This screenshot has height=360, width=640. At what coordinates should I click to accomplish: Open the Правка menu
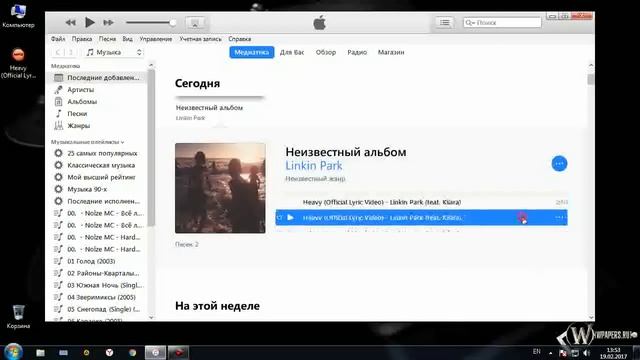tap(82, 39)
